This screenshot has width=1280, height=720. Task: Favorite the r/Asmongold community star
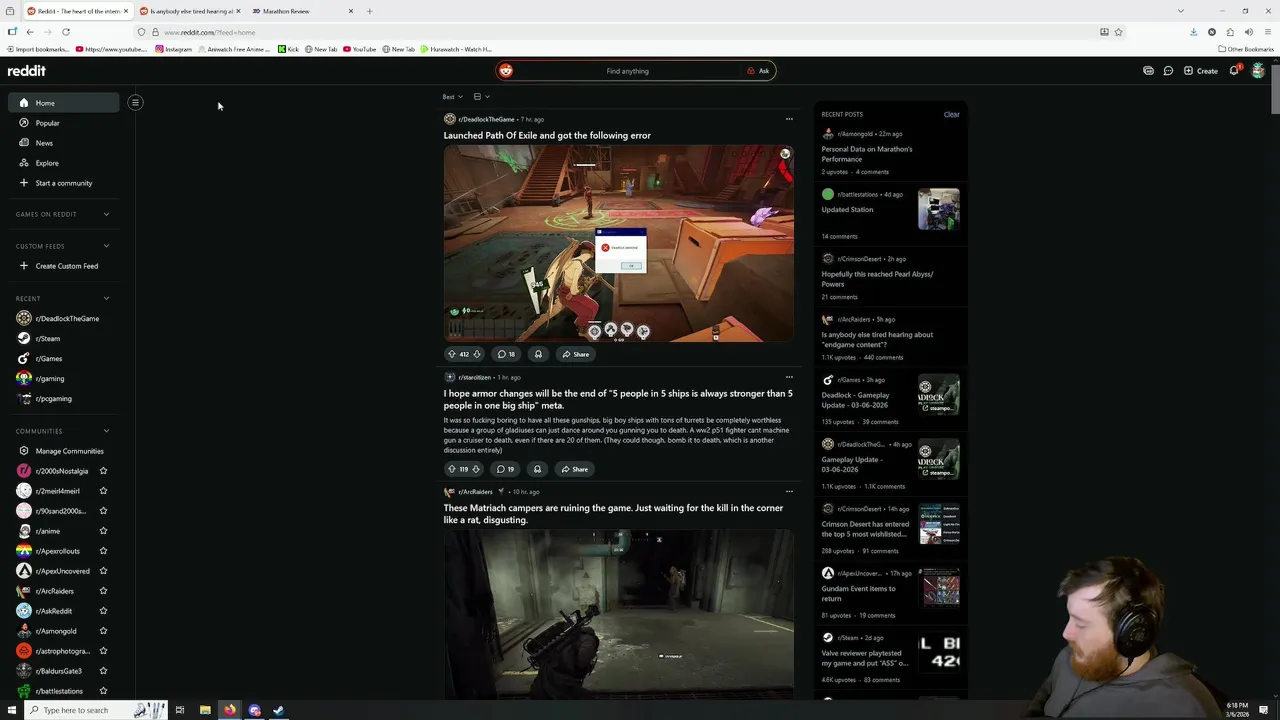tap(103, 631)
